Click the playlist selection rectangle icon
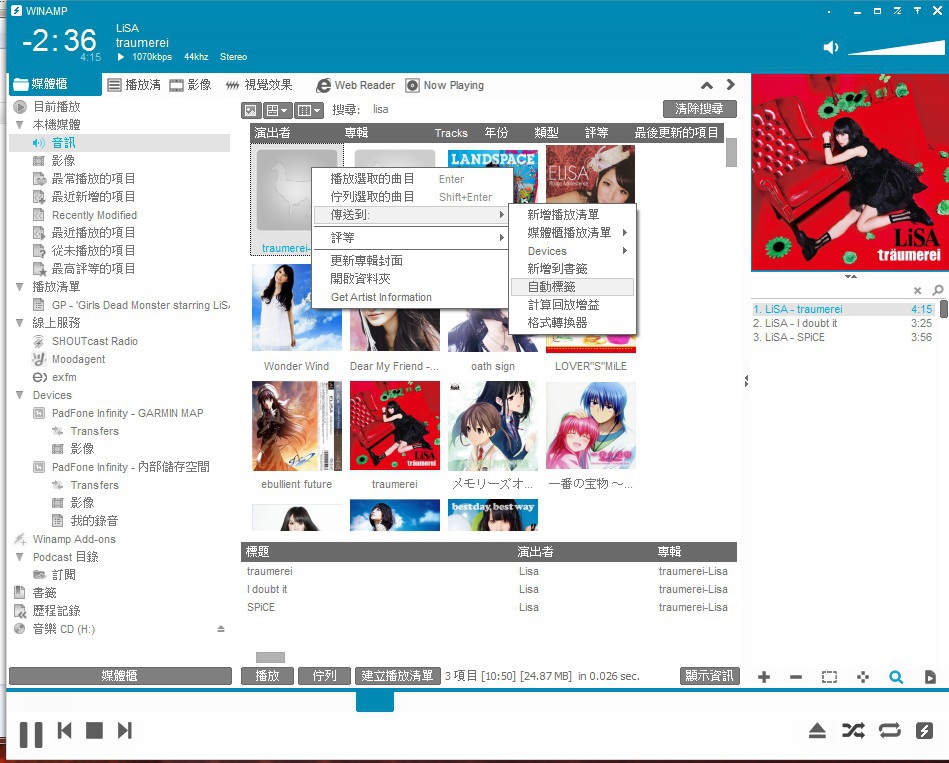This screenshot has height=763, width=949. point(830,677)
